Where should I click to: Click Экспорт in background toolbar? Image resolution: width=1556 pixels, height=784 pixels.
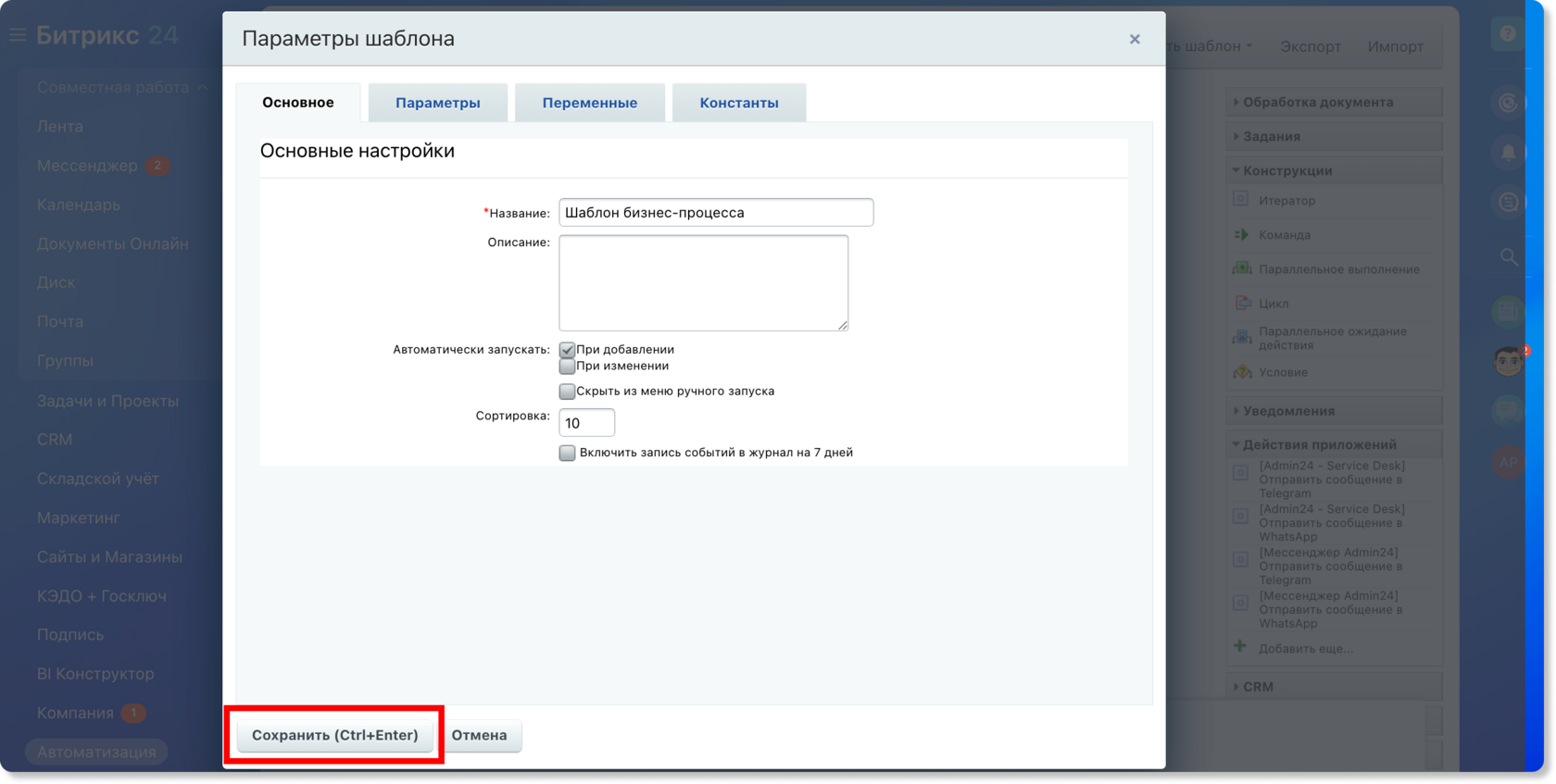pos(1311,46)
